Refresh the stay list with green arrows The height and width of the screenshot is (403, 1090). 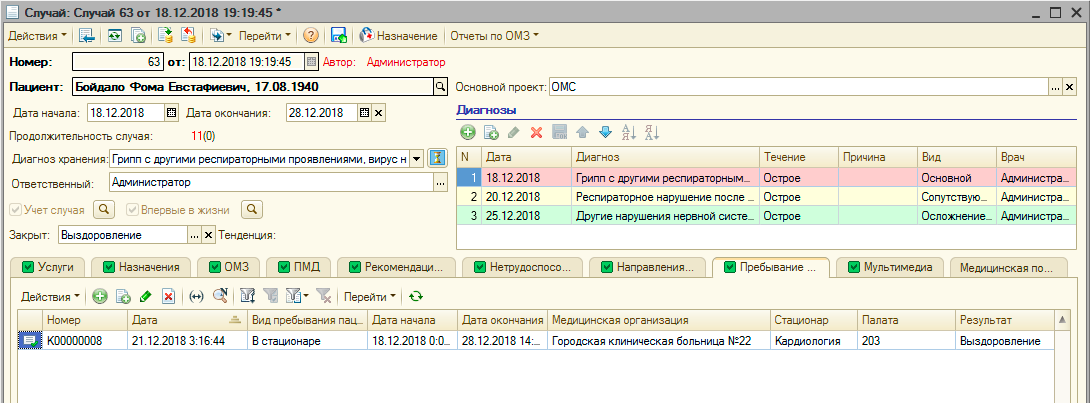pyautogui.click(x=416, y=296)
